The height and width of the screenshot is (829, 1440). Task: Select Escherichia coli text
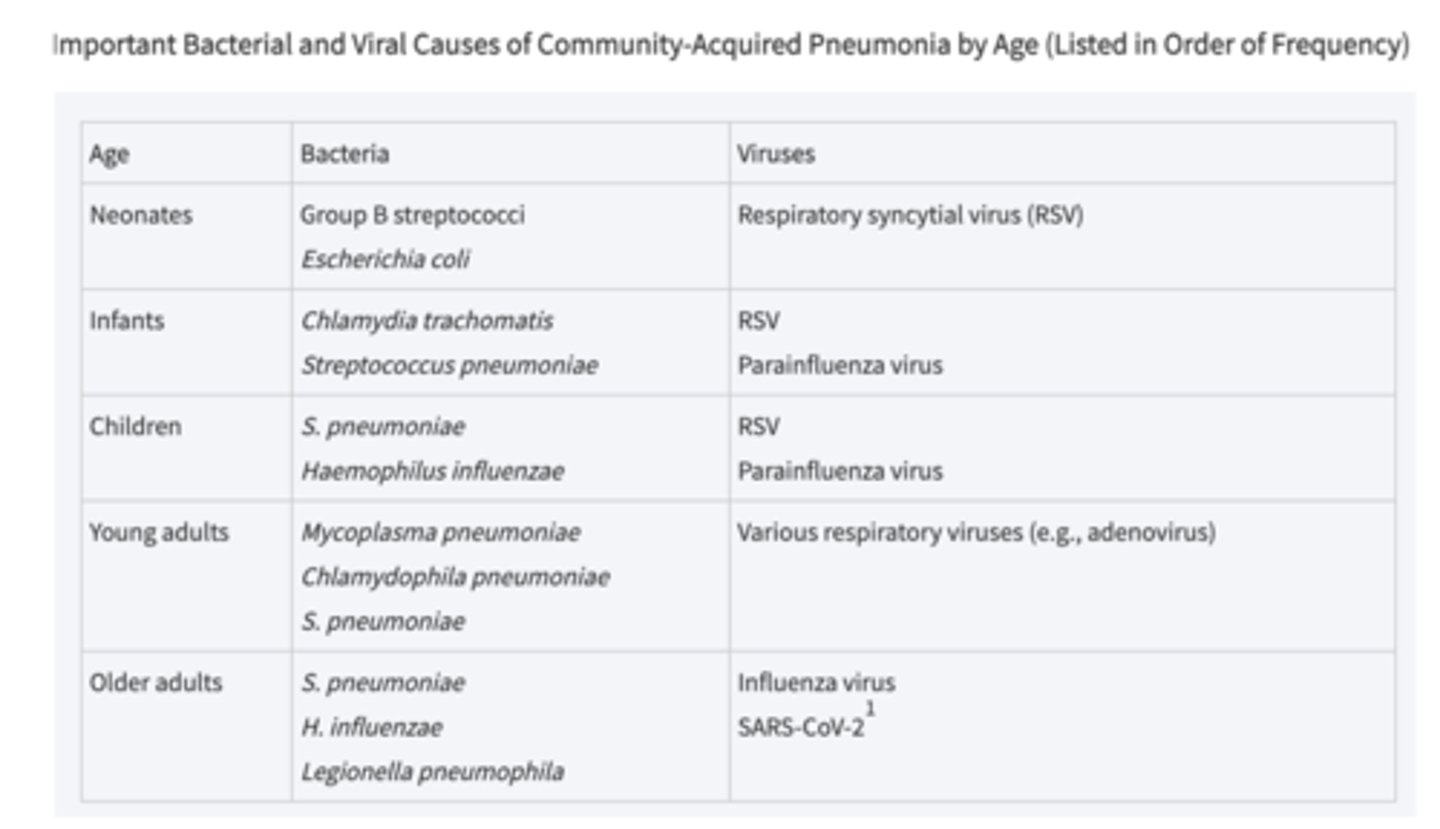385,260
